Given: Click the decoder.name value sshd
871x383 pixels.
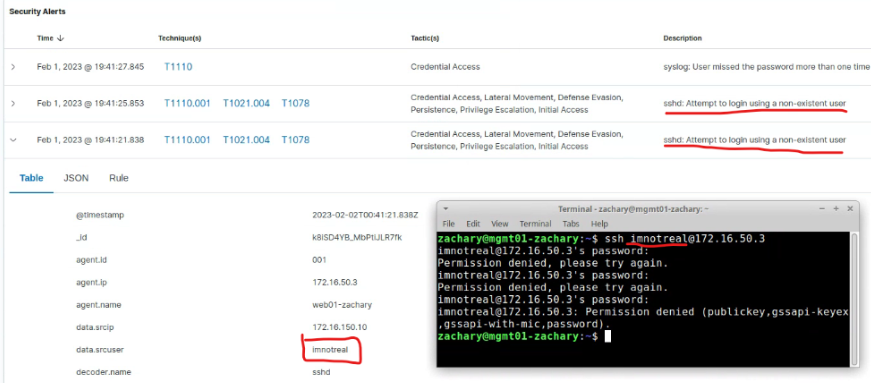Looking at the screenshot, I should point(322,371).
